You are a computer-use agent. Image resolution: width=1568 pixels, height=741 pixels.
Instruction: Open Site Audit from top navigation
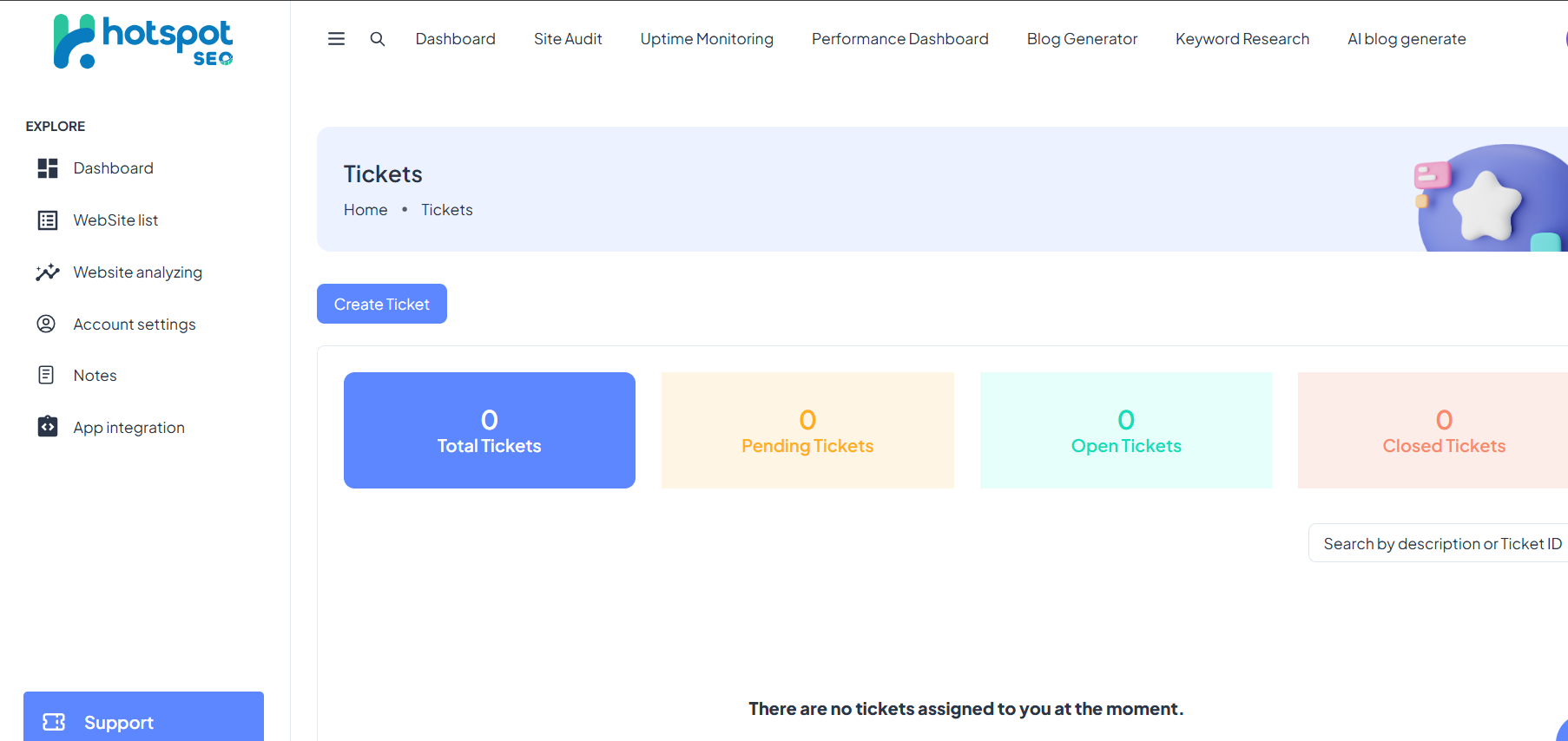[x=568, y=39]
